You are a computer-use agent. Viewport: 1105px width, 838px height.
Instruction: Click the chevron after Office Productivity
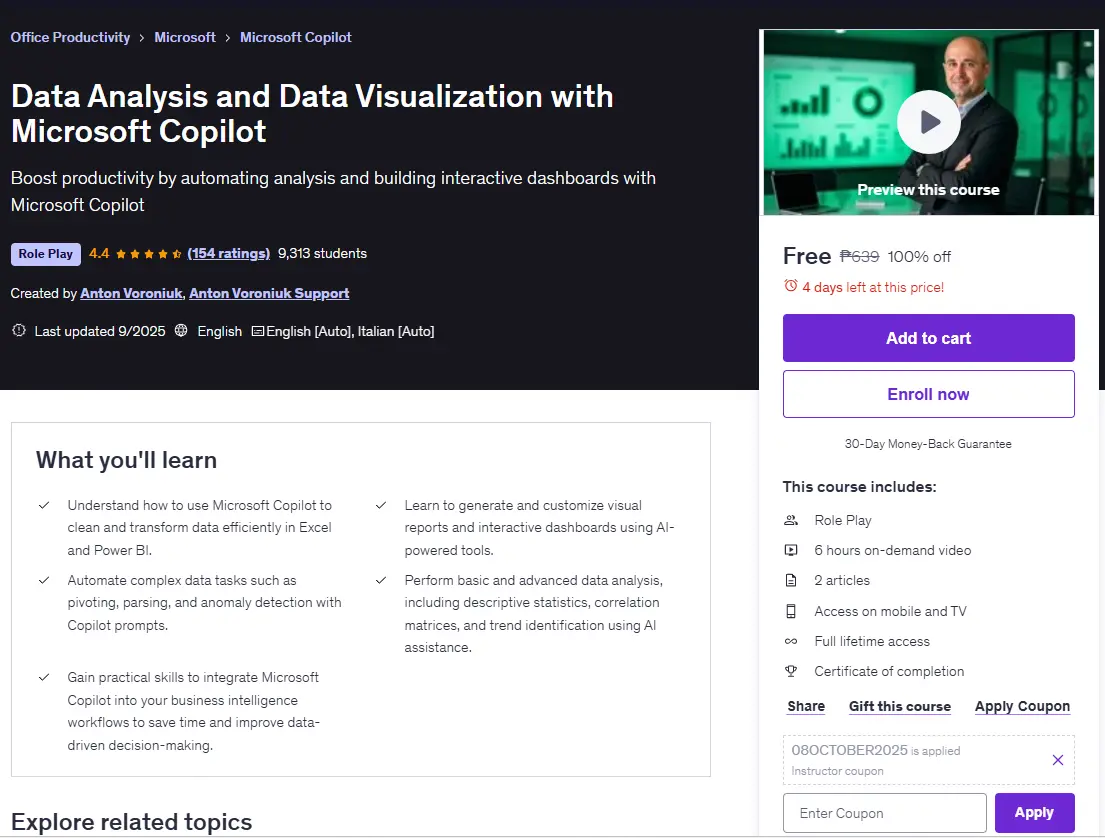pos(142,38)
